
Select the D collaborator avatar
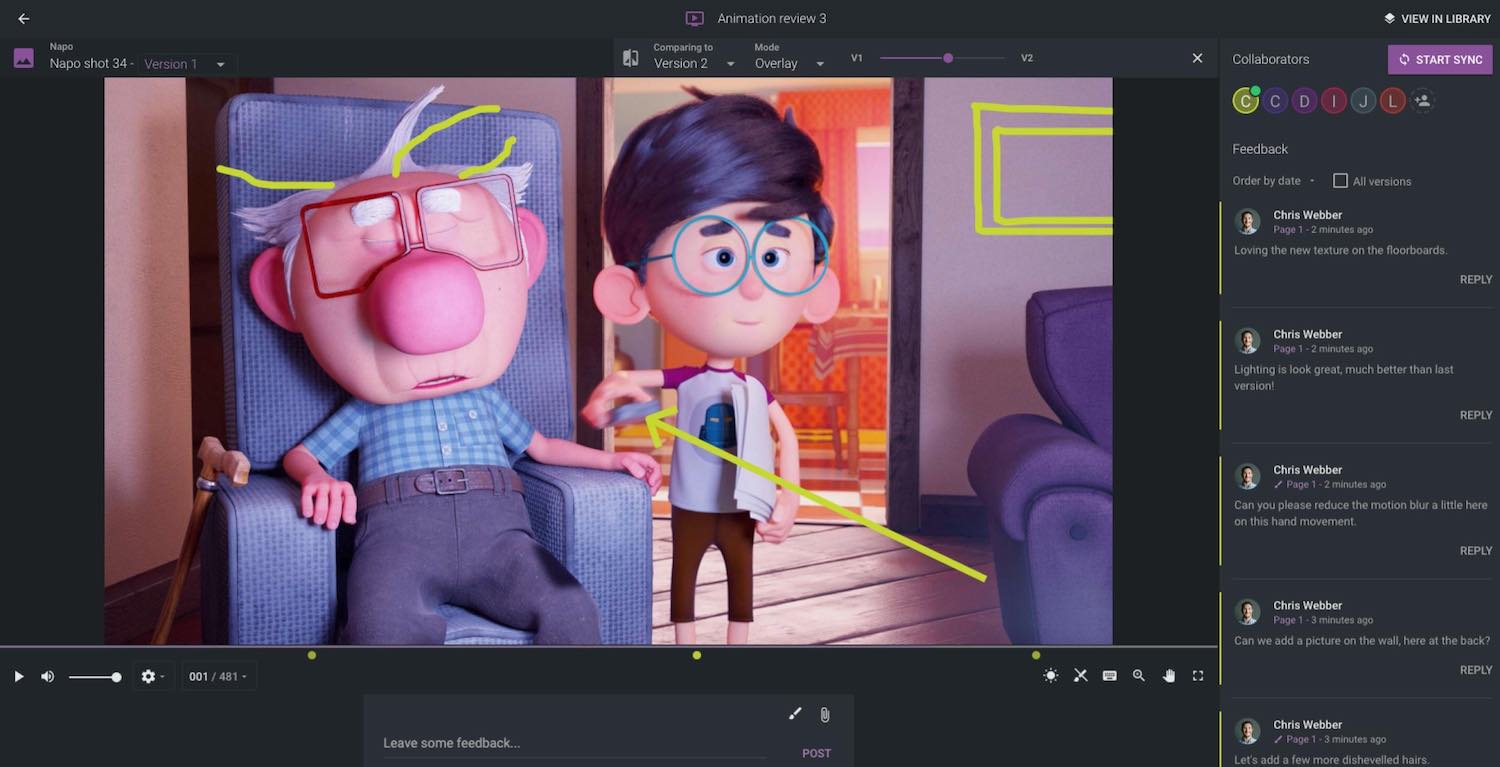[x=1304, y=100]
